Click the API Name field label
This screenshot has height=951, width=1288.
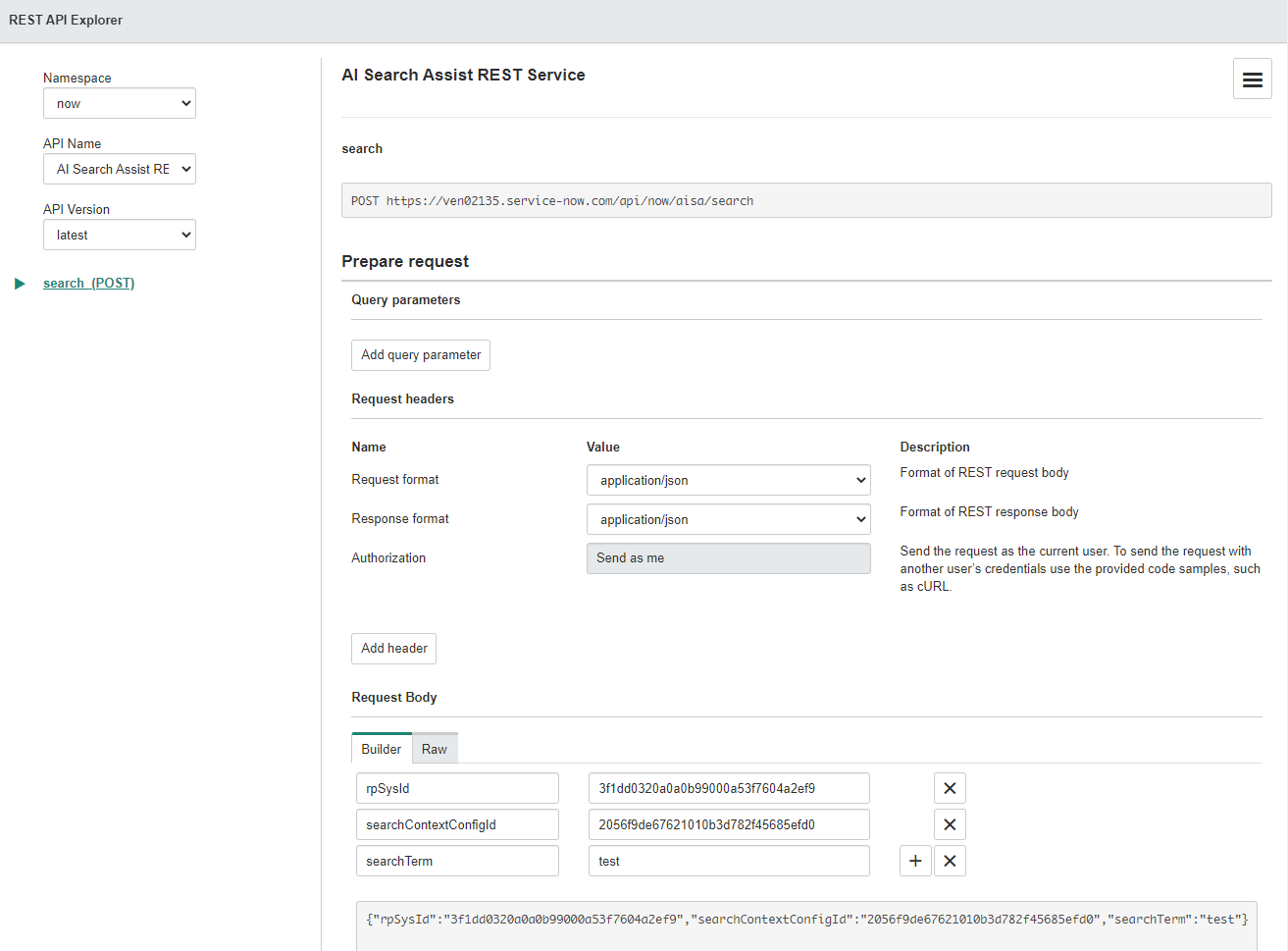pyautogui.click(x=73, y=144)
